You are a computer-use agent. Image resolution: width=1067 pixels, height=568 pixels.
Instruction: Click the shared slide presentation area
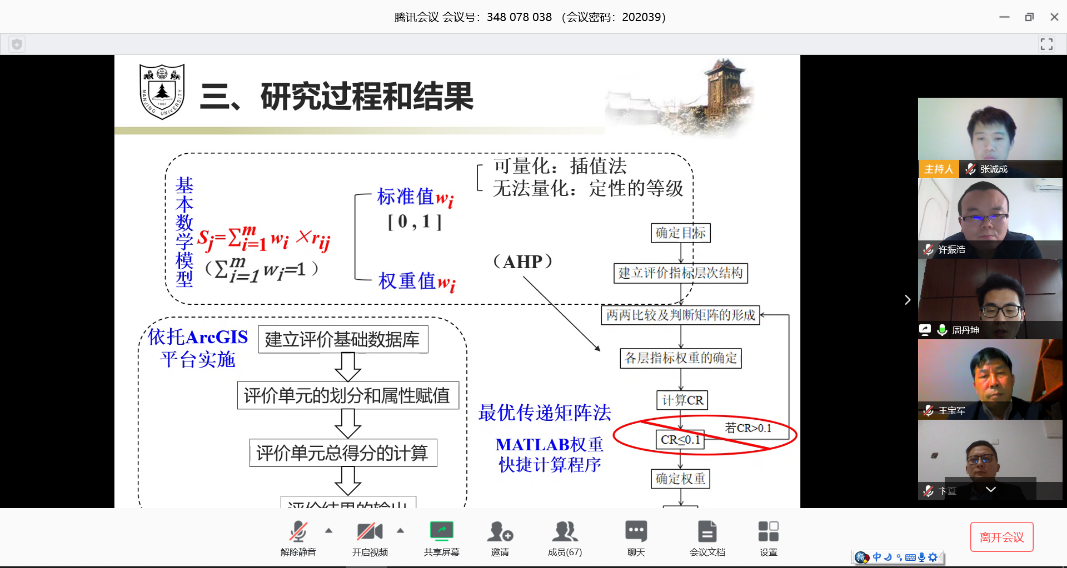pos(456,300)
